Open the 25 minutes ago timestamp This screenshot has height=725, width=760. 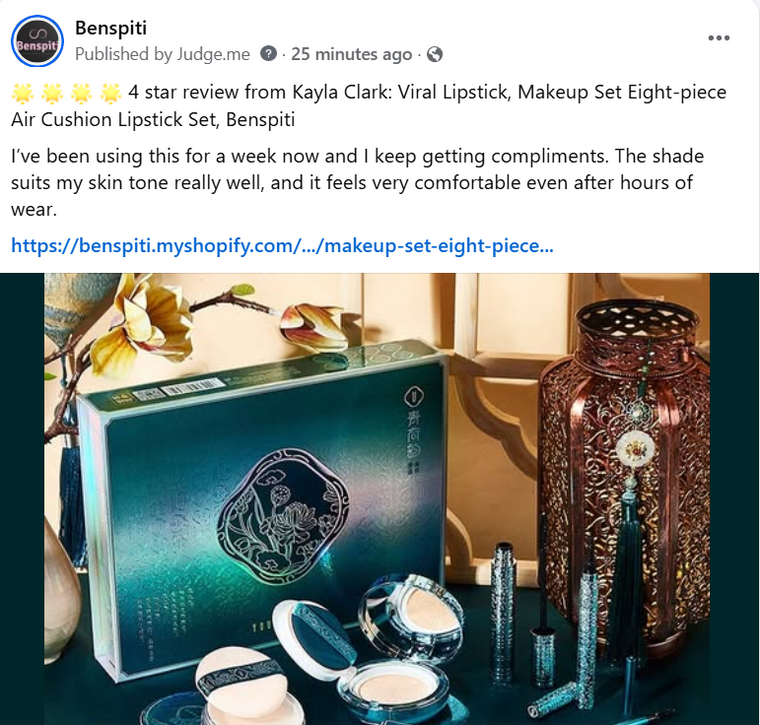pos(351,54)
